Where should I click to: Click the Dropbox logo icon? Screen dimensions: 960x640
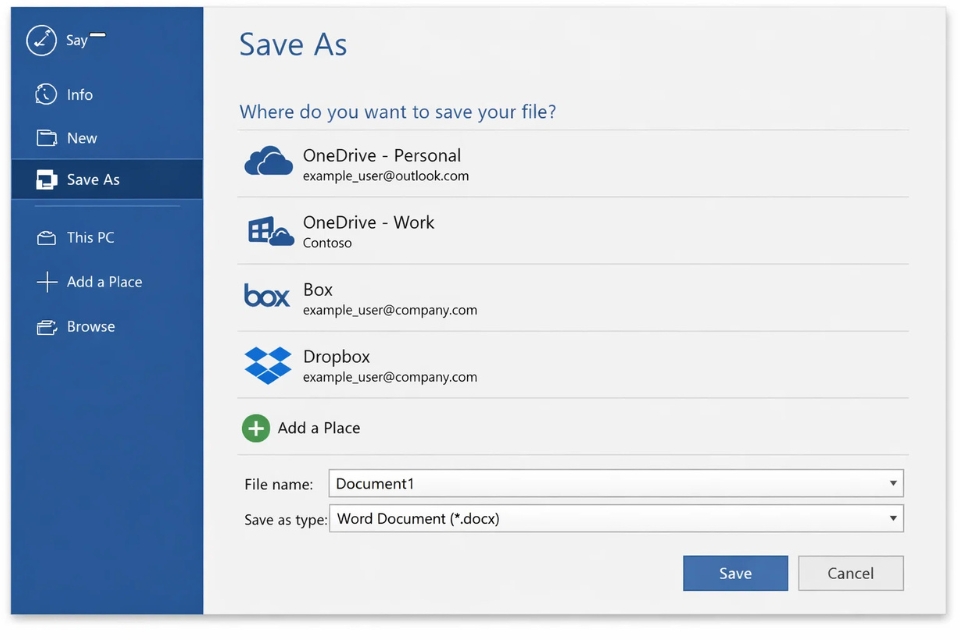268,365
